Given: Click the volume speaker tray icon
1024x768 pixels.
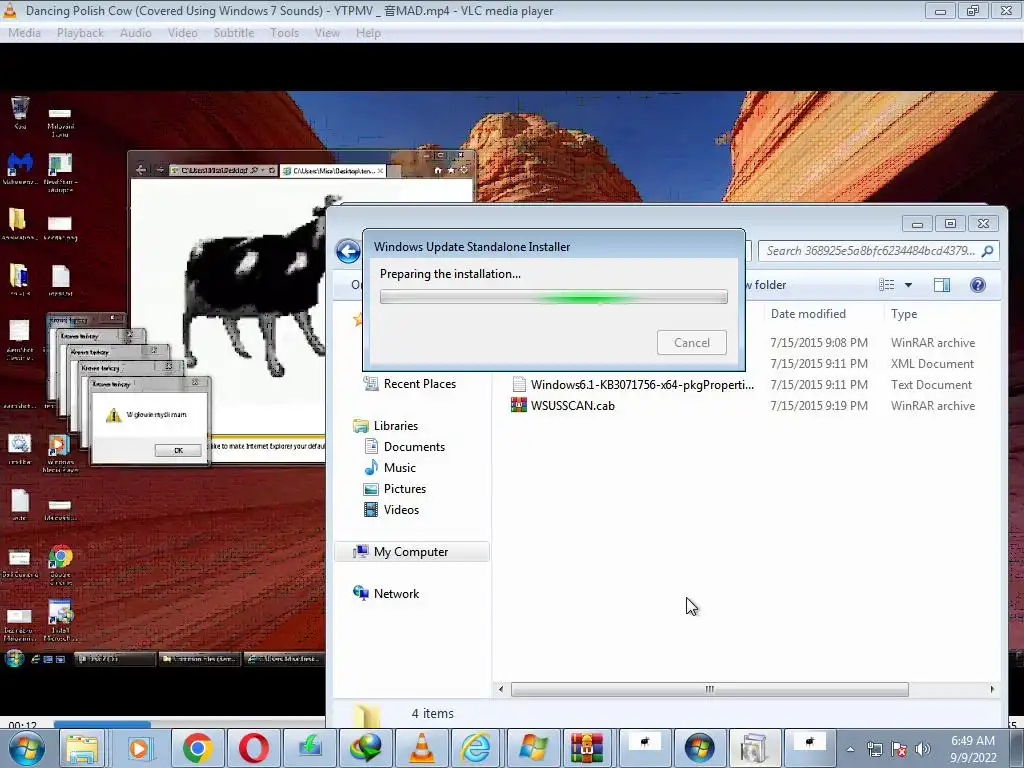Looking at the screenshot, I should click(923, 749).
